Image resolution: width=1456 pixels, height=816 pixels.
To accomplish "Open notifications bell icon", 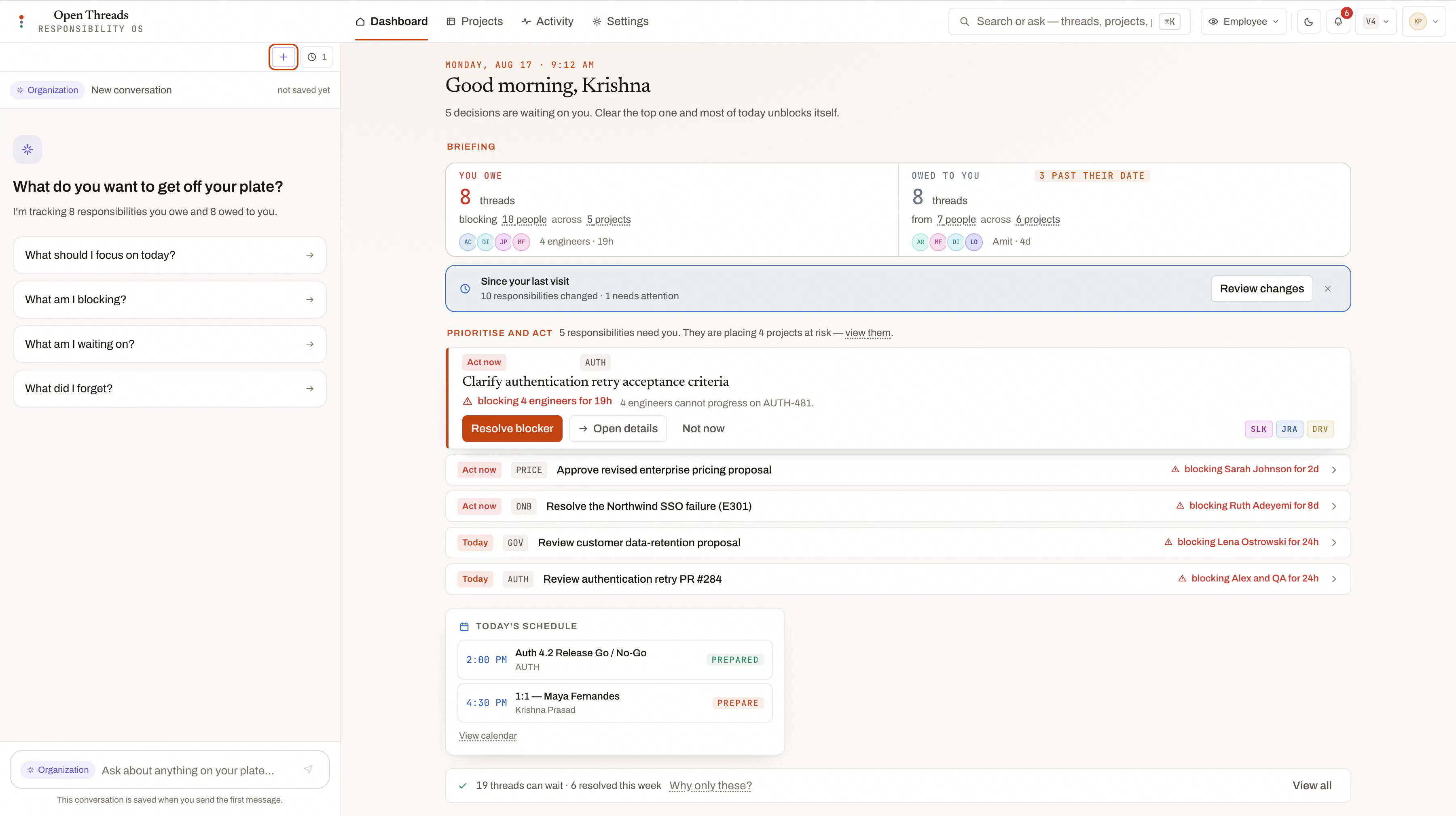I will point(1338,21).
